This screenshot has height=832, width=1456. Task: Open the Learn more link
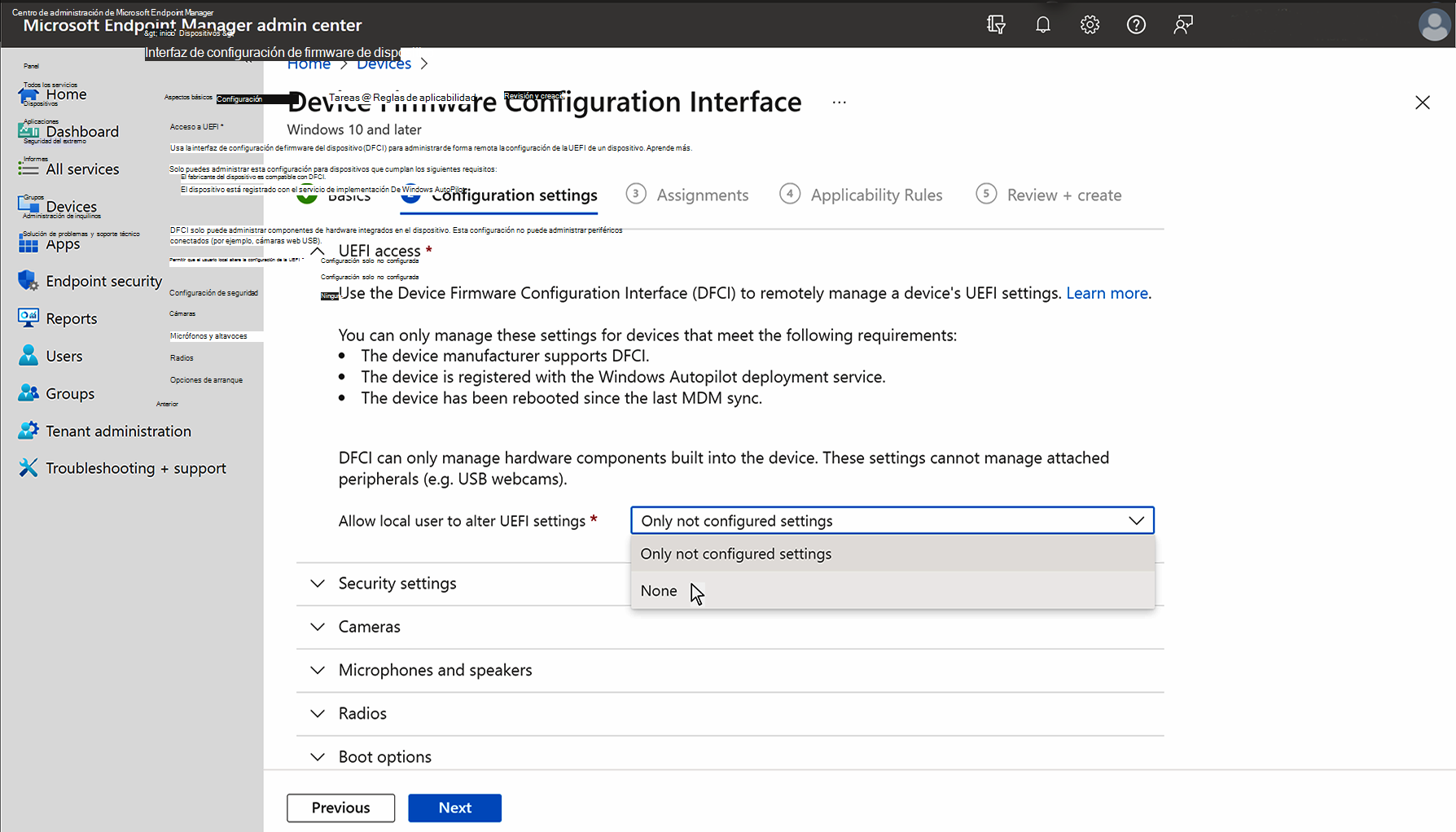pyautogui.click(x=1106, y=293)
